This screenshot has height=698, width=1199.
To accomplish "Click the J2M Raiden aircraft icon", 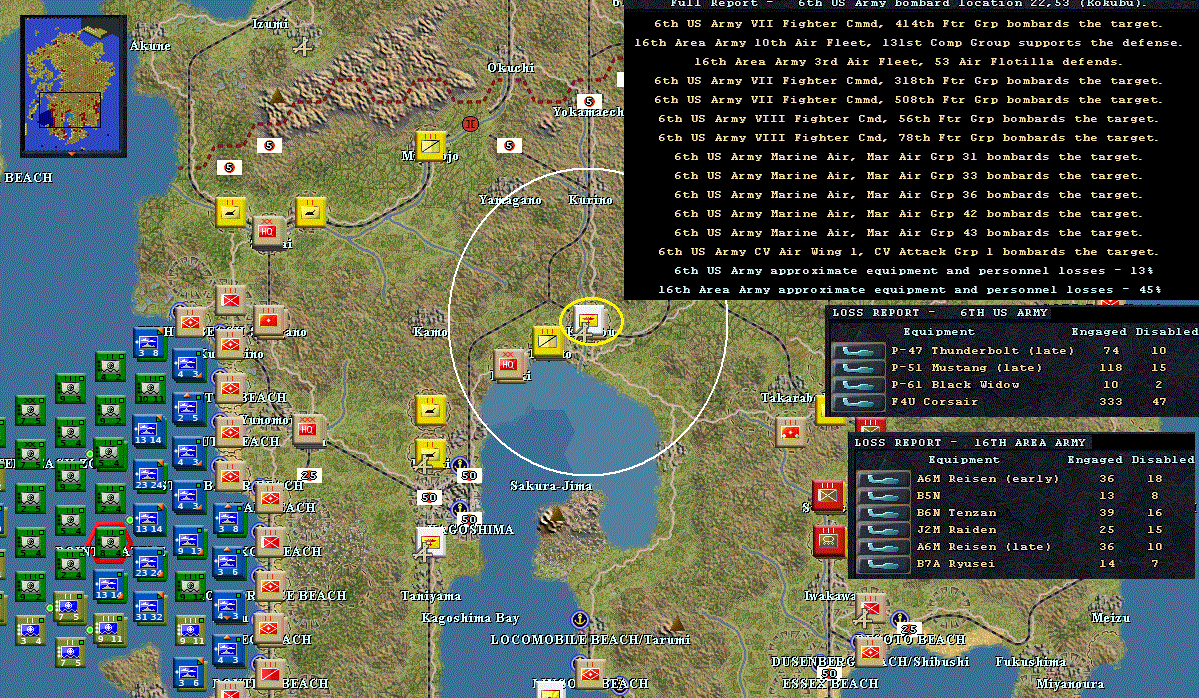I will (882, 530).
